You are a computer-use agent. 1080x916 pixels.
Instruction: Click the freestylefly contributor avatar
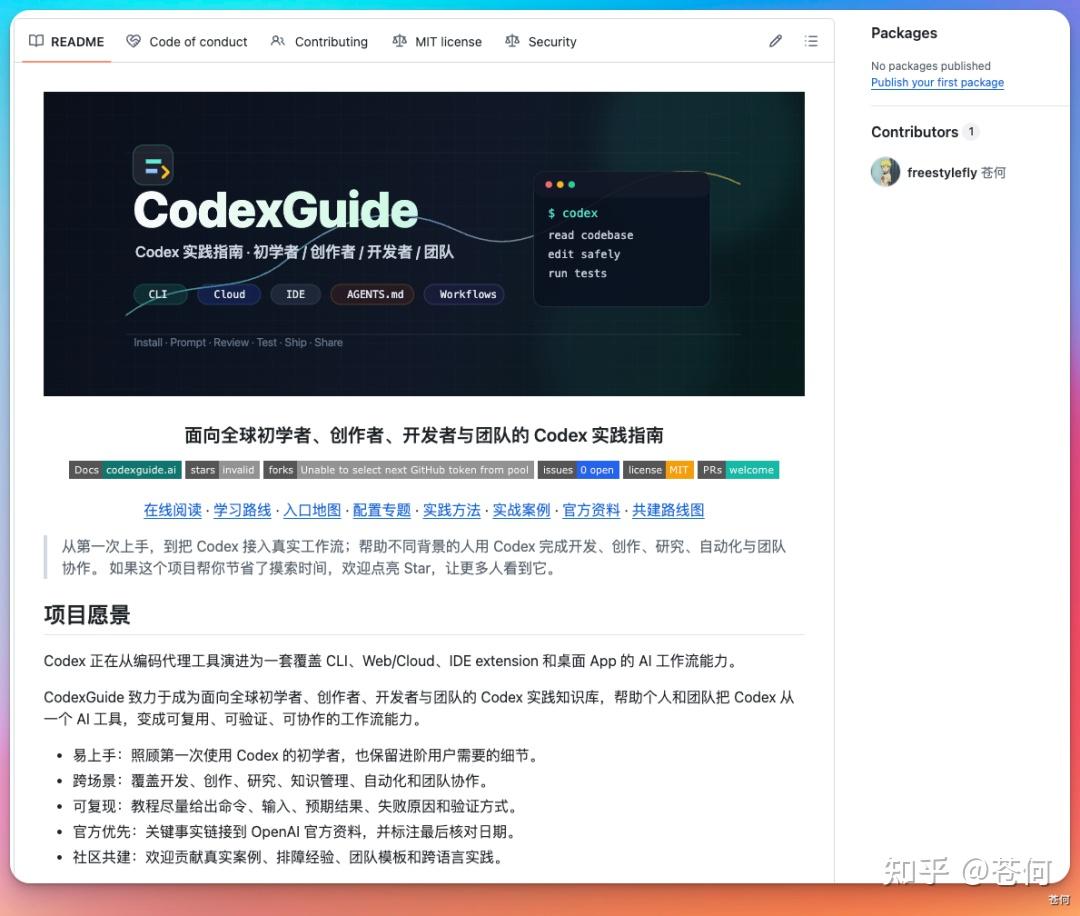pyautogui.click(x=885, y=172)
